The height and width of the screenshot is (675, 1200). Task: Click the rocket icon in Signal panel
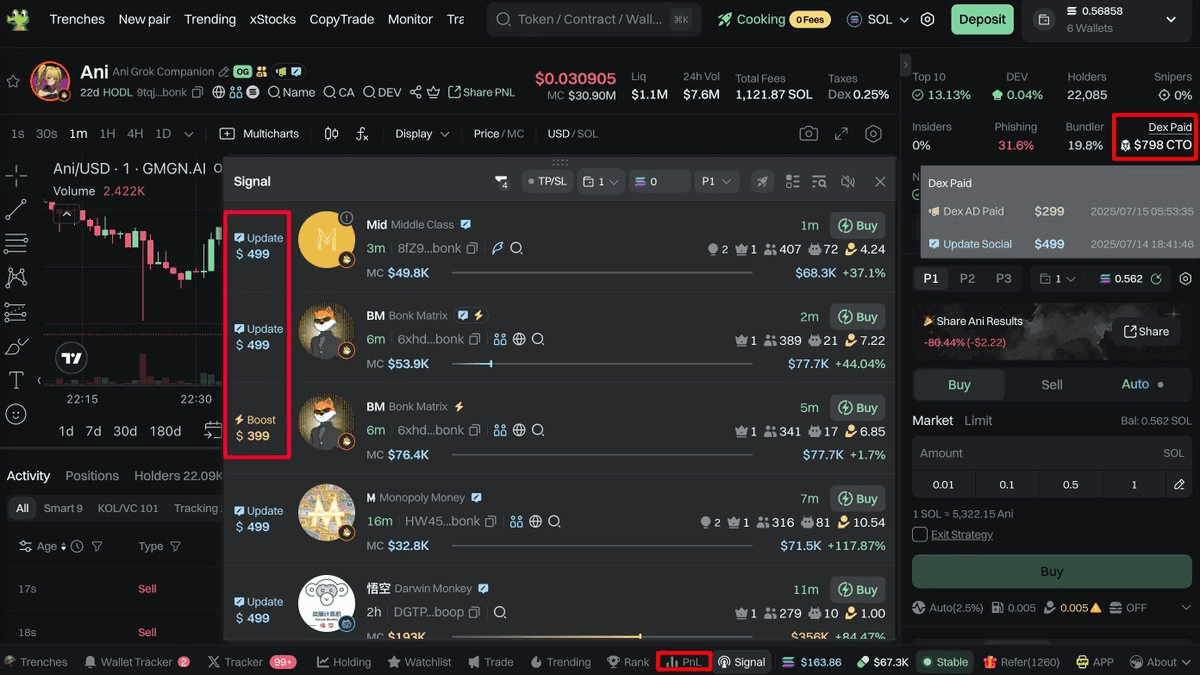(x=763, y=182)
